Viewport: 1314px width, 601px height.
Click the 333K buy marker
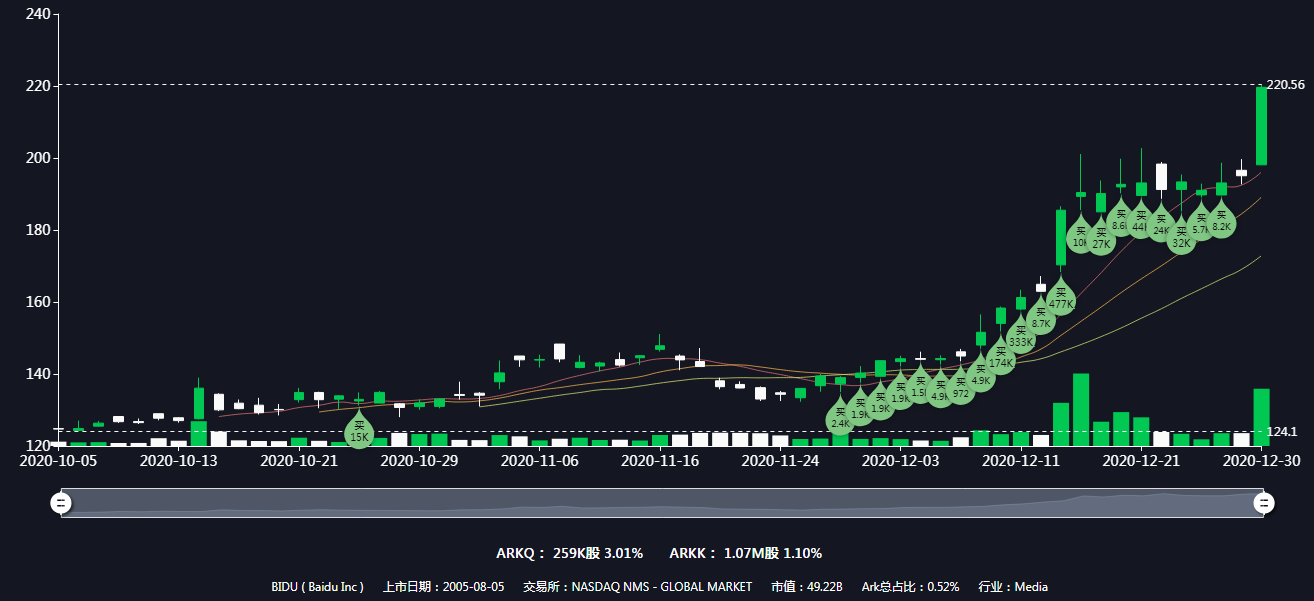click(1021, 338)
